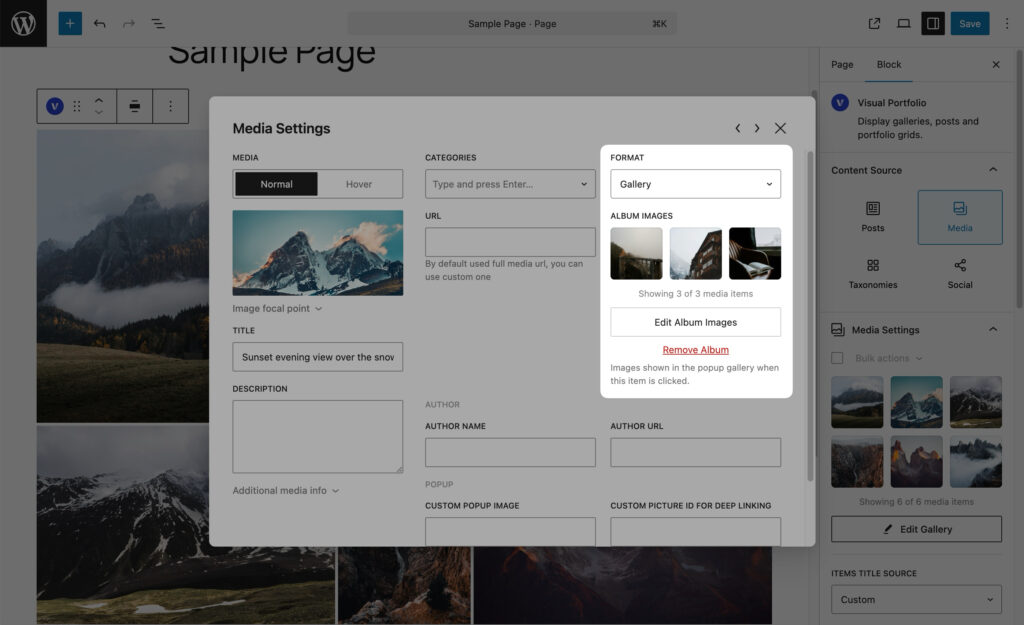Viewport: 1024px width, 625px height.
Task: Select the Normal media state
Action: point(276,184)
